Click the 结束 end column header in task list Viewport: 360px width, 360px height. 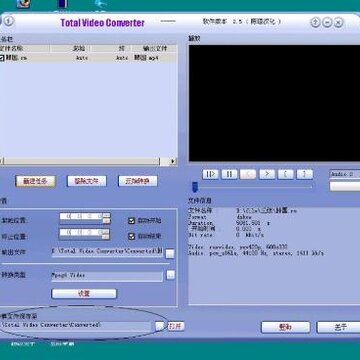[111, 48]
